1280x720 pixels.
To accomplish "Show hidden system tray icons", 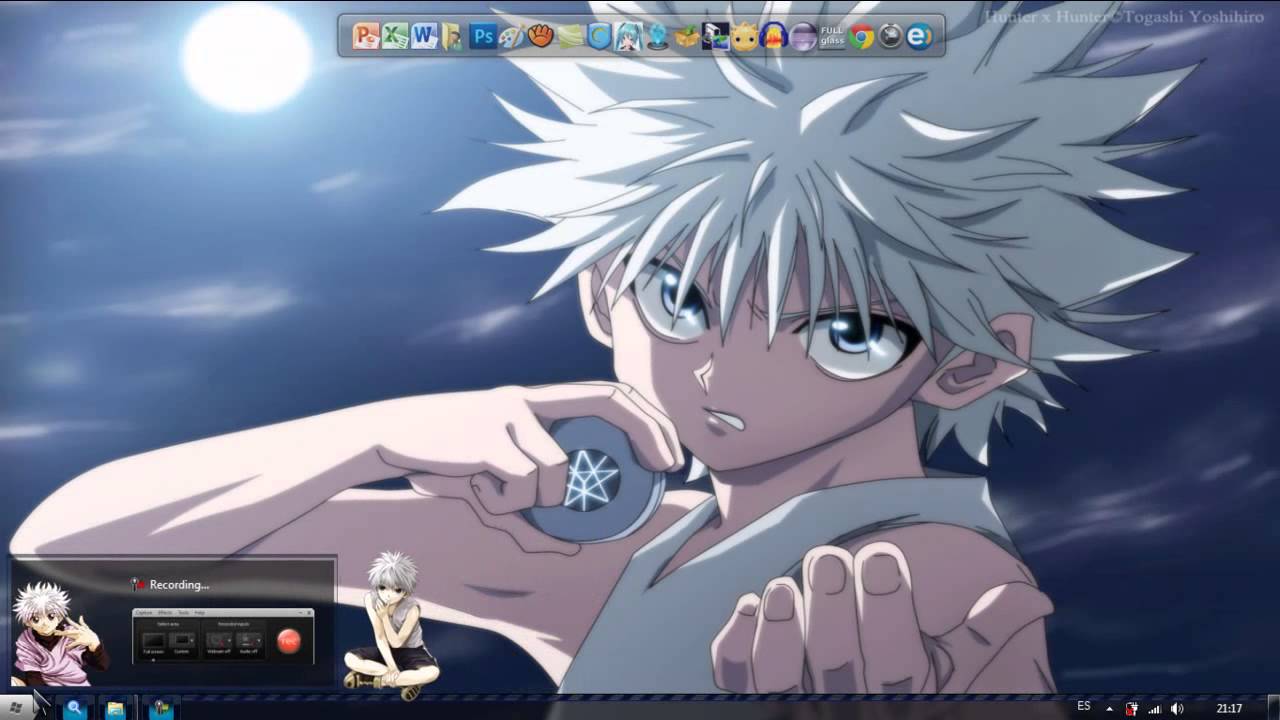I will pyautogui.click(x=1109, y=709).
